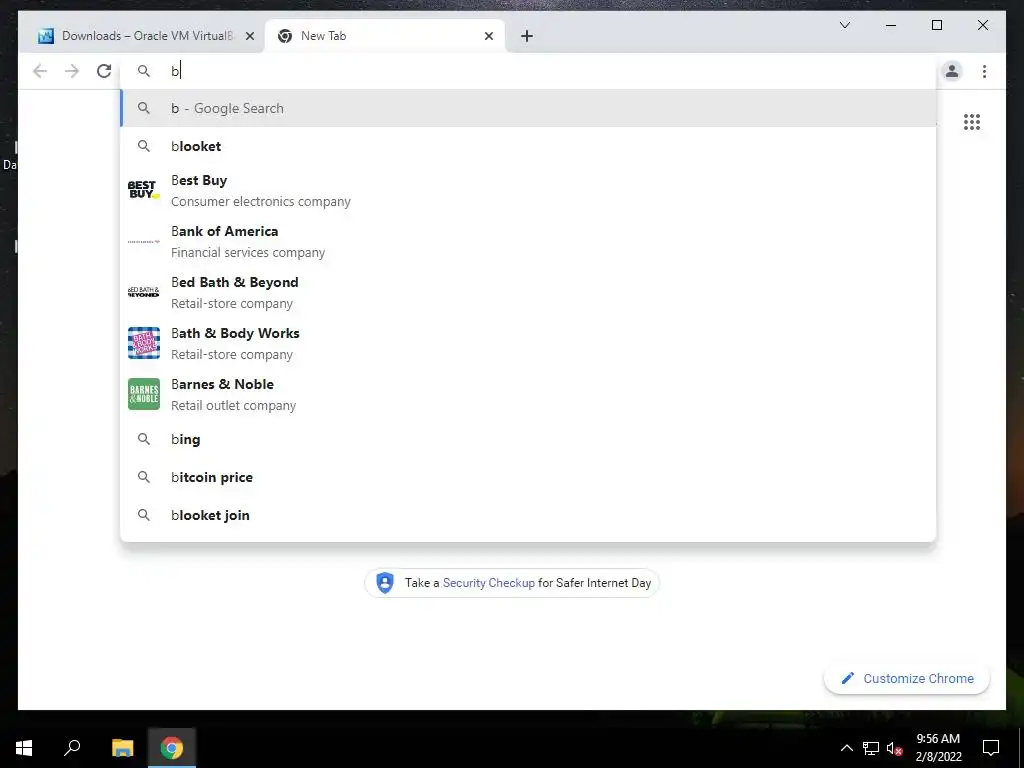Open Windows taskbar search
1024x768 pixels.
coord(72,748)
